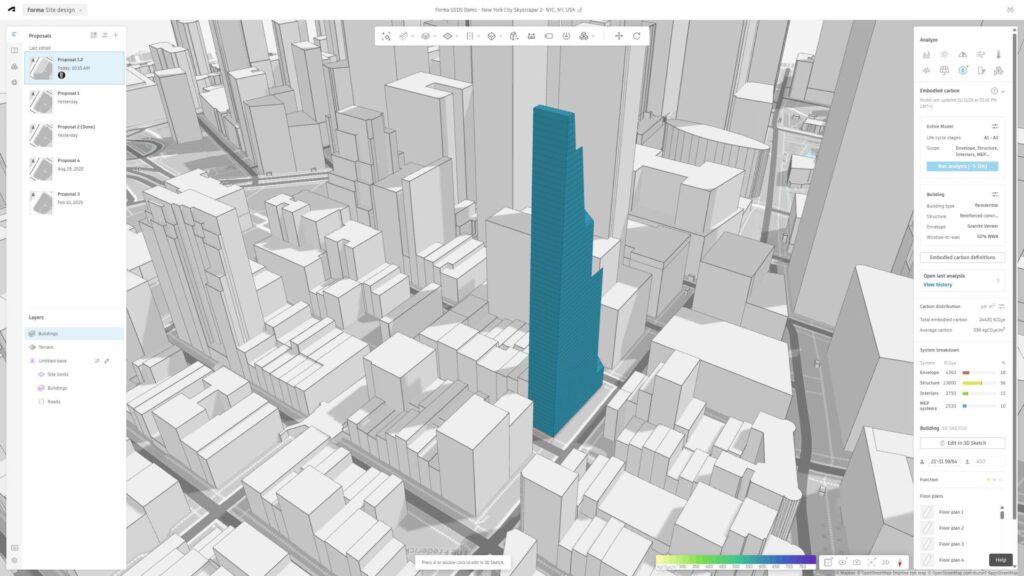This screenshot has width=1024, height=576.
Task: Click the Embodied carbon definitions button
Action: (961, 257)
